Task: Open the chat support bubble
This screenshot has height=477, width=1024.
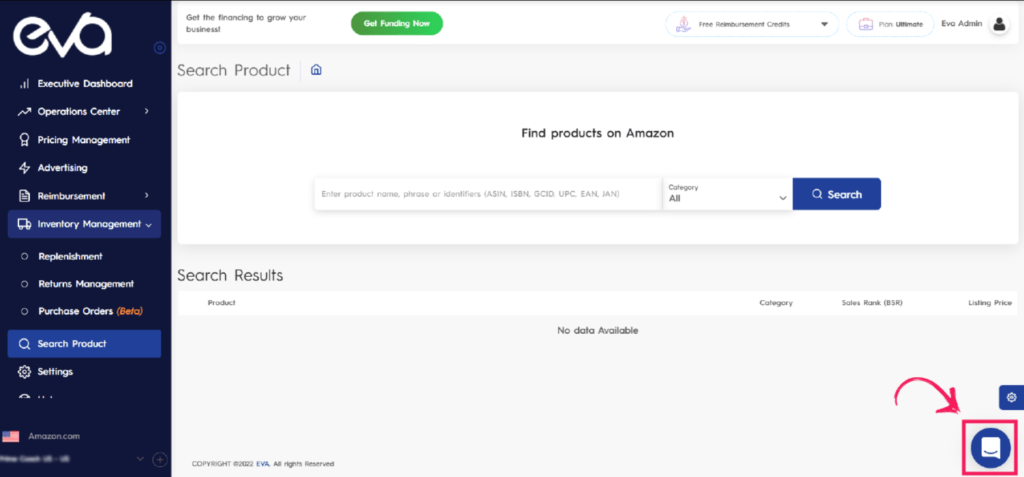Action: [x=991, y=448]
